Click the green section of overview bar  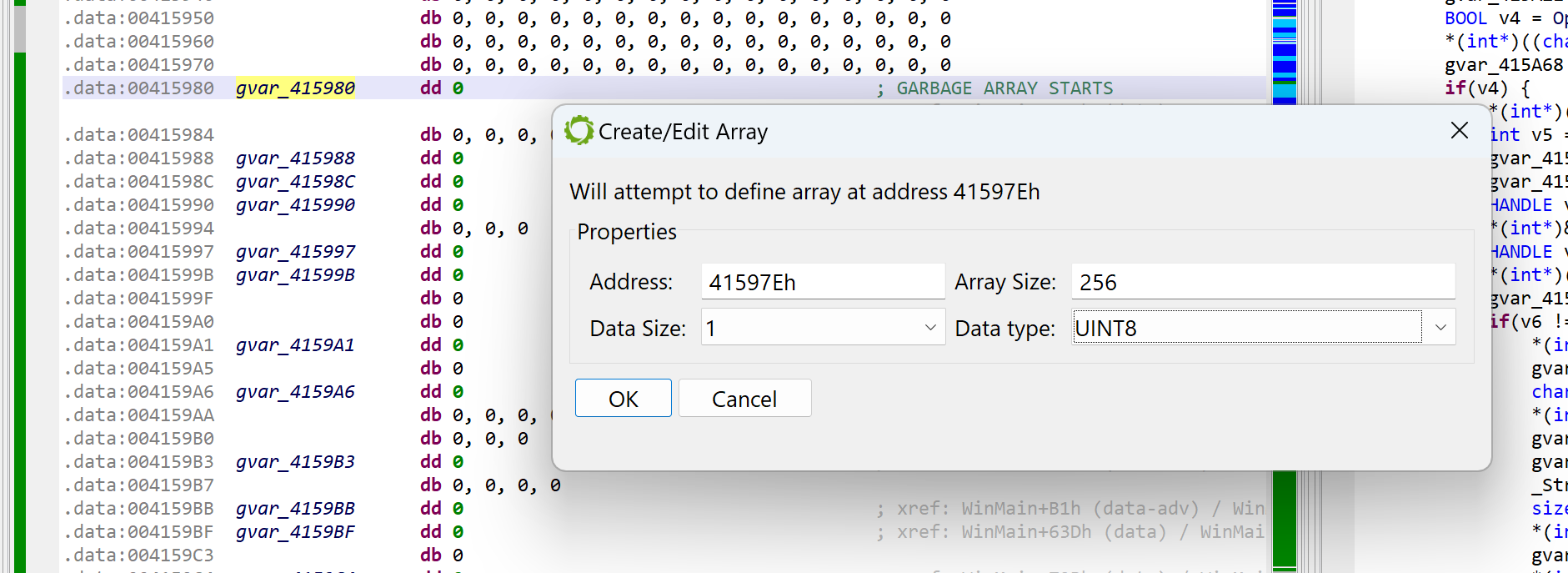[1285, 519]
